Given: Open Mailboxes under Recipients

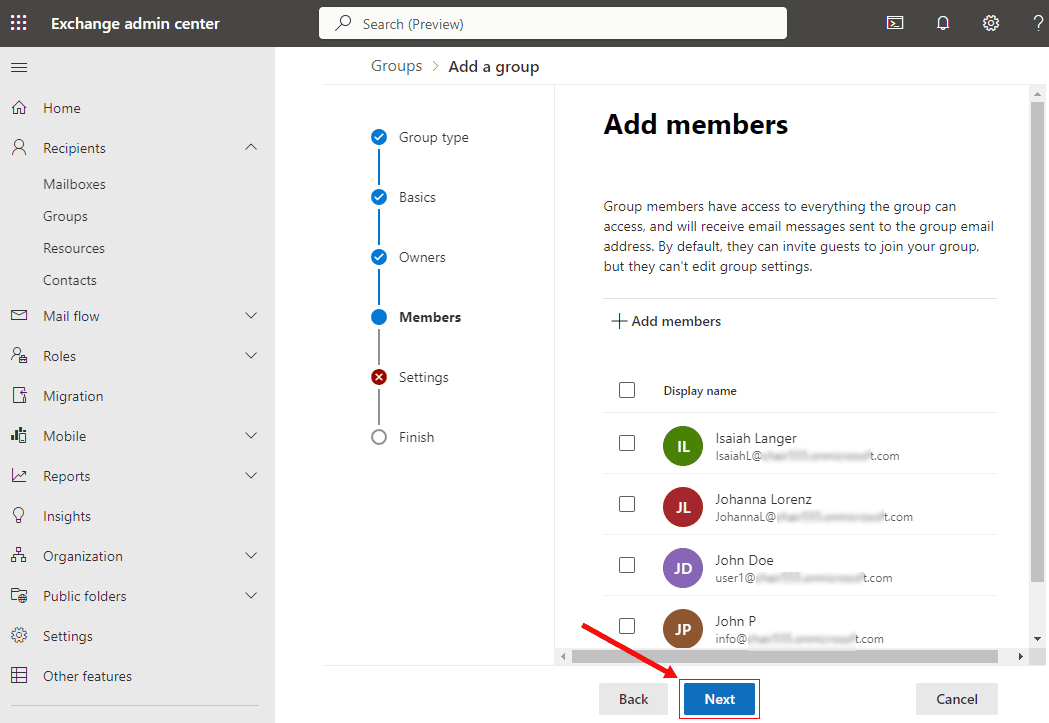Looking at the screenshot, I should (74, 184).
